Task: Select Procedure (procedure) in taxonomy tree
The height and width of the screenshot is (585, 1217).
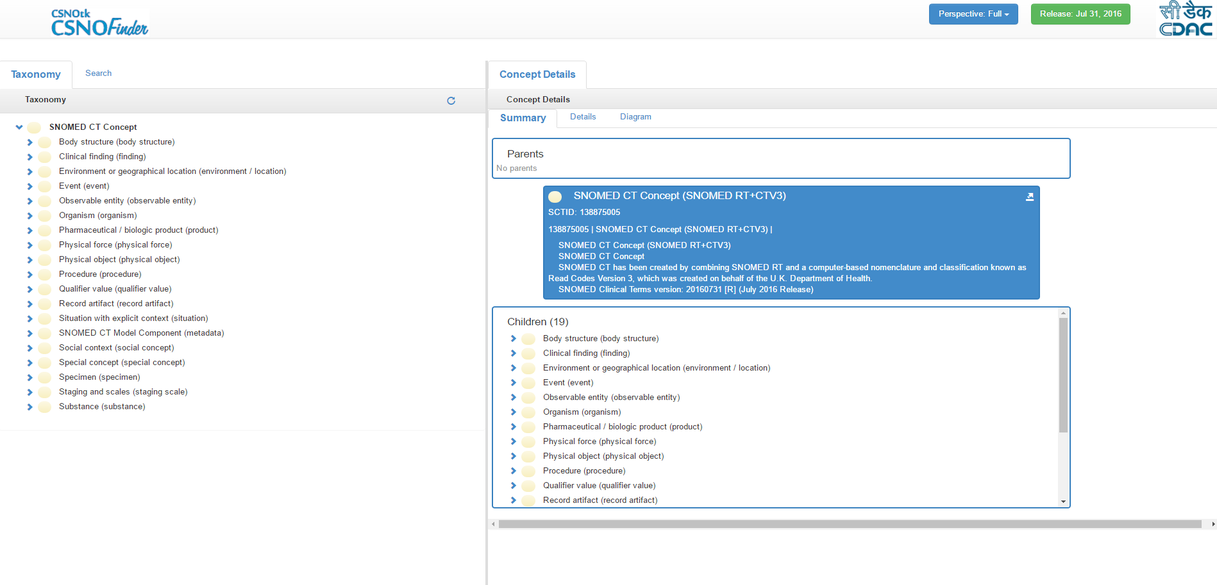Action: 100,274
